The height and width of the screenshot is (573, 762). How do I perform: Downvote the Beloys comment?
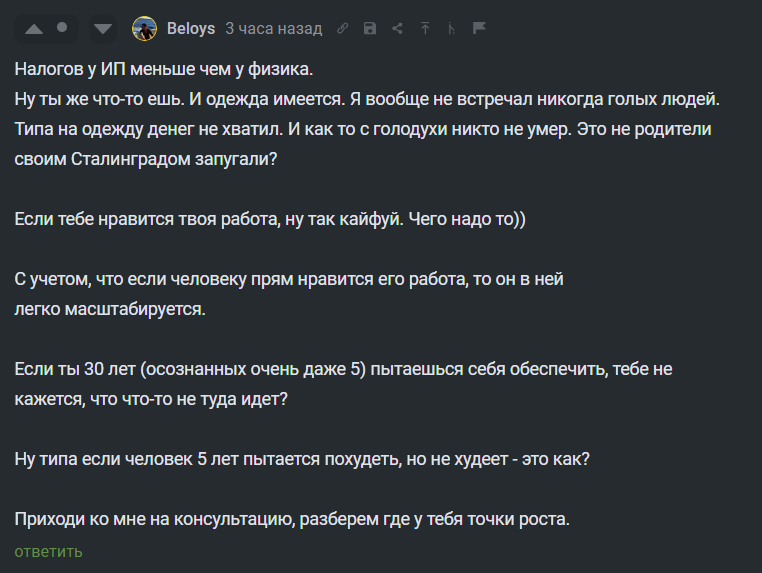click(103, 29)
